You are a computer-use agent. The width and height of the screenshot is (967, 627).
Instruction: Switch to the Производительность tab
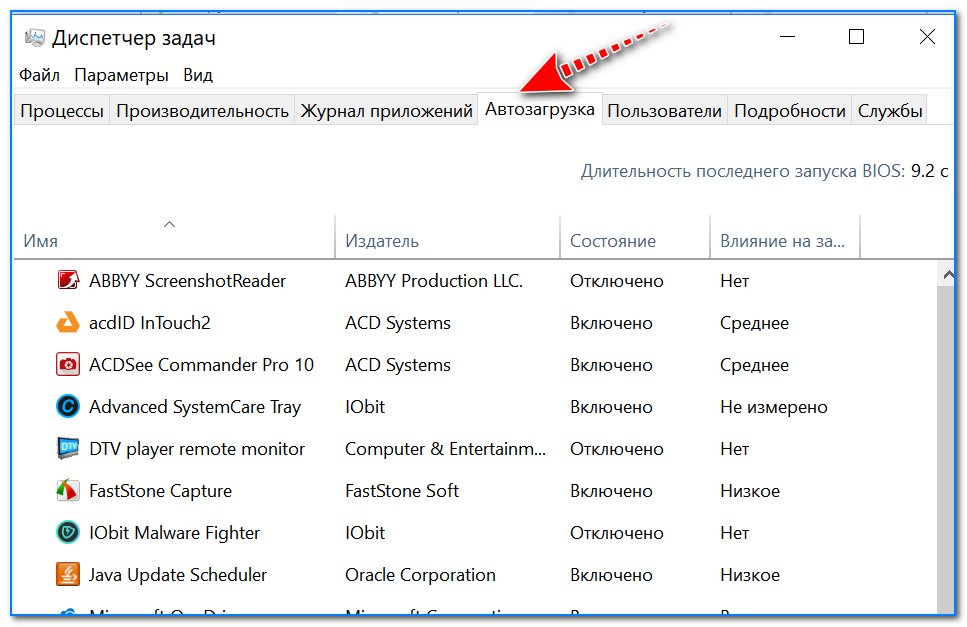click(202, 111)
